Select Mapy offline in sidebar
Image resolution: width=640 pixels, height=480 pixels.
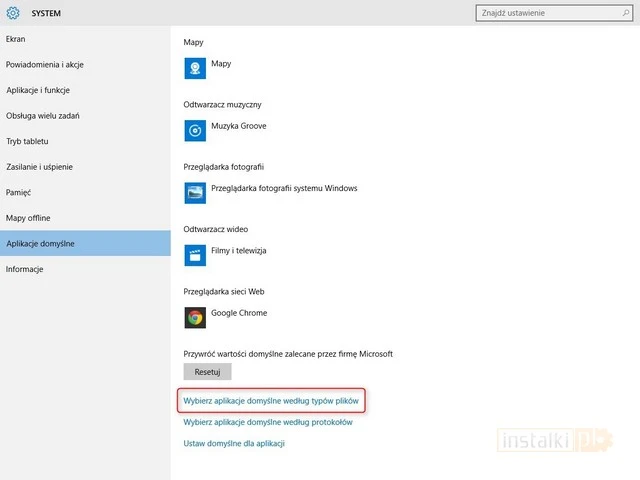tap(28, 218)
